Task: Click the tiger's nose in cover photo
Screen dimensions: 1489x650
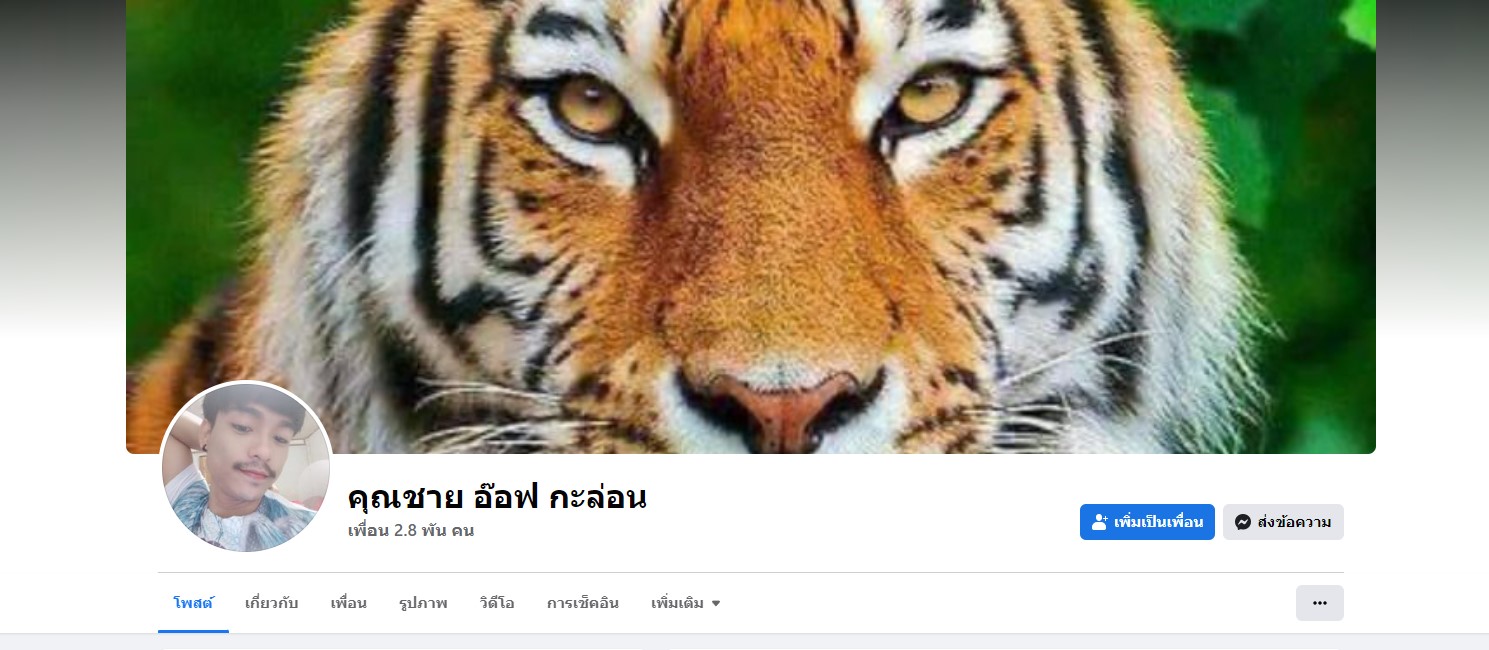Action: click(x=780, y=410)
